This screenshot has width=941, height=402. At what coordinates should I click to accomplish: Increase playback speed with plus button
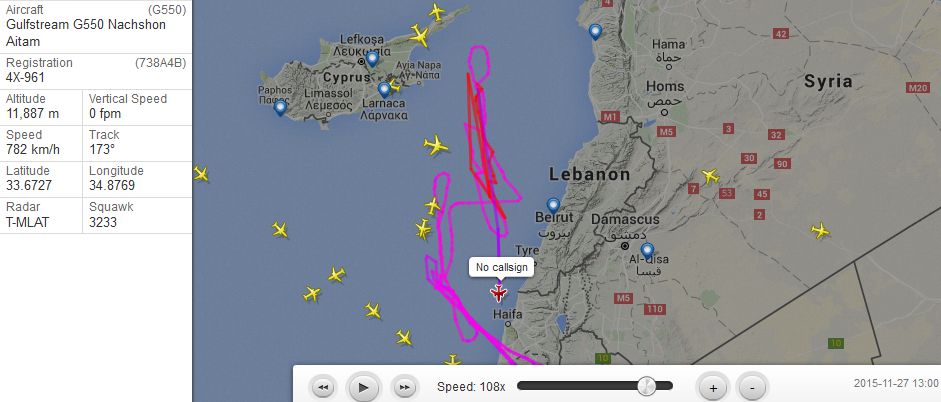click(x=712, y=387)
